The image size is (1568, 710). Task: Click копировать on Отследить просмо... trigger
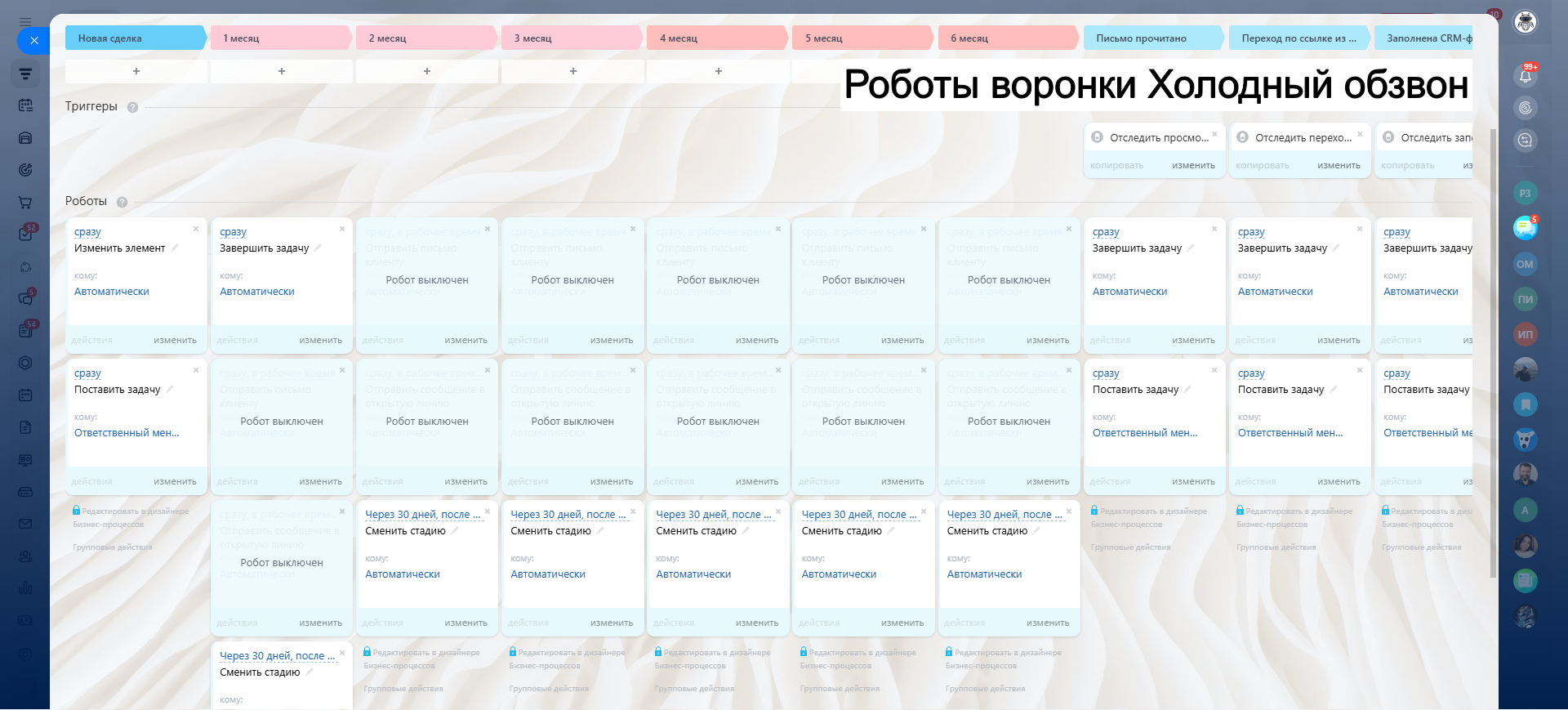(x=1116, y=165)
